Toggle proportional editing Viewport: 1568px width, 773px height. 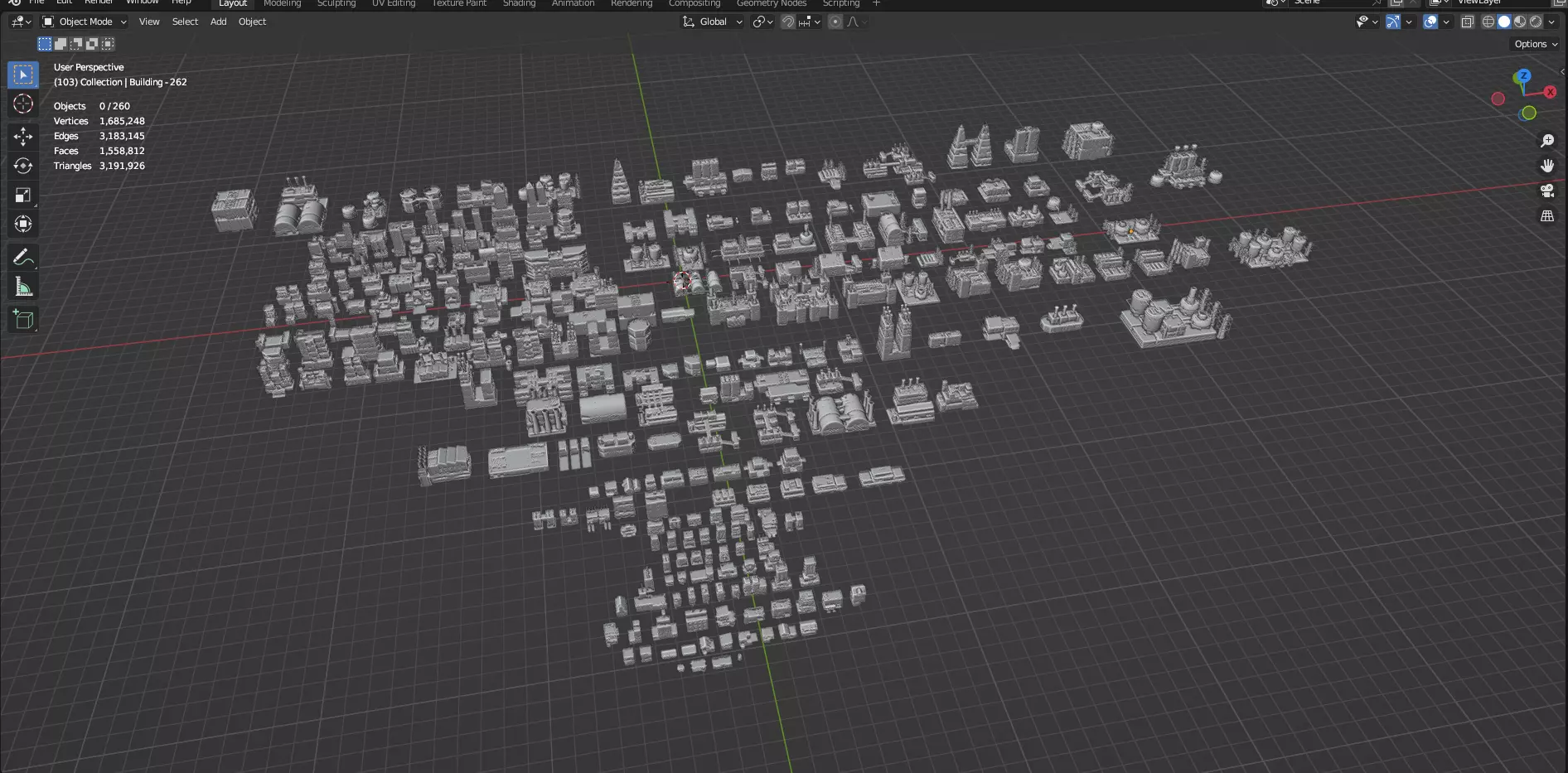coord(835,22)
